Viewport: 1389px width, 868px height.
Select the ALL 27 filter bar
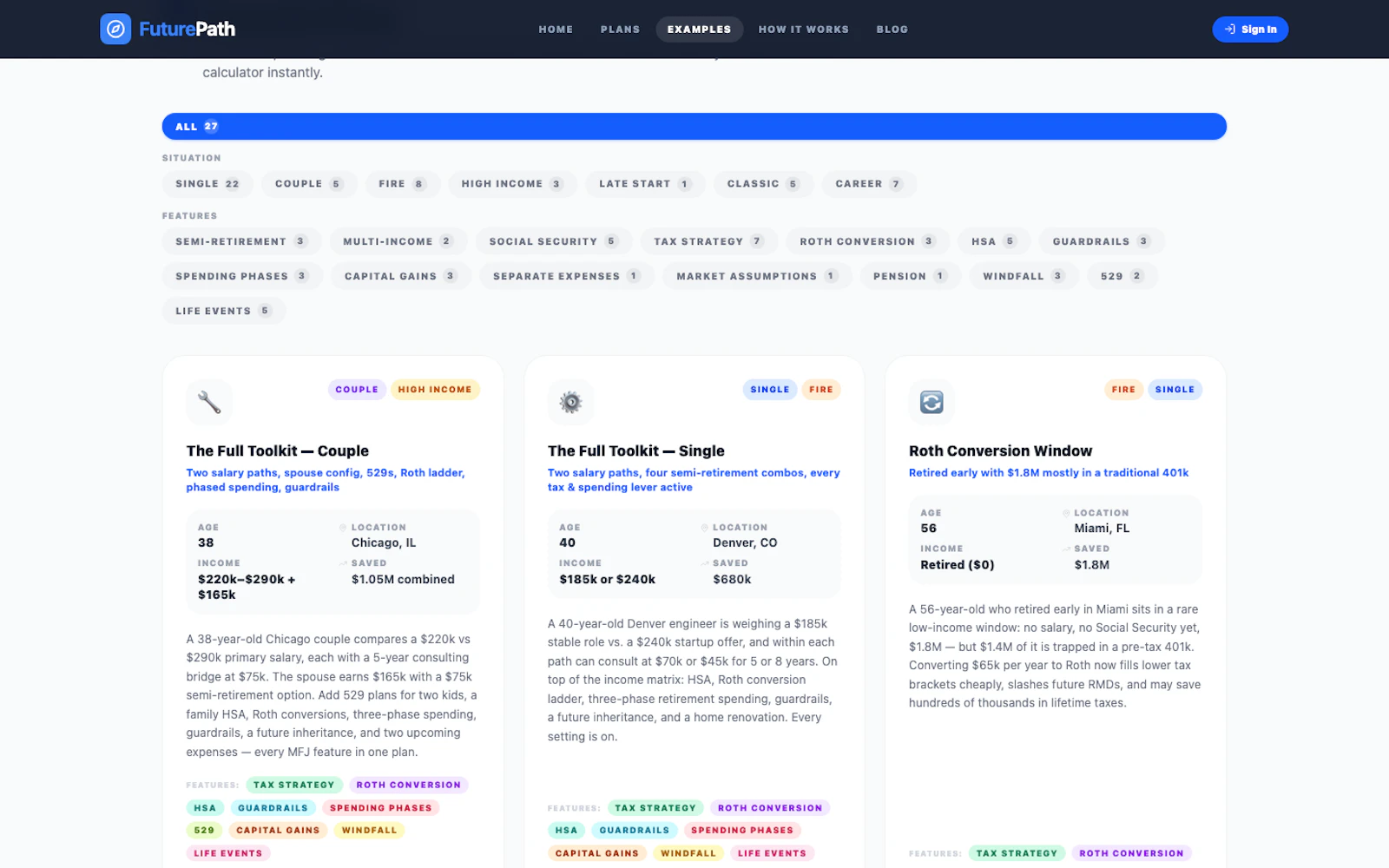pyautogui.click(x=694, y=127)
